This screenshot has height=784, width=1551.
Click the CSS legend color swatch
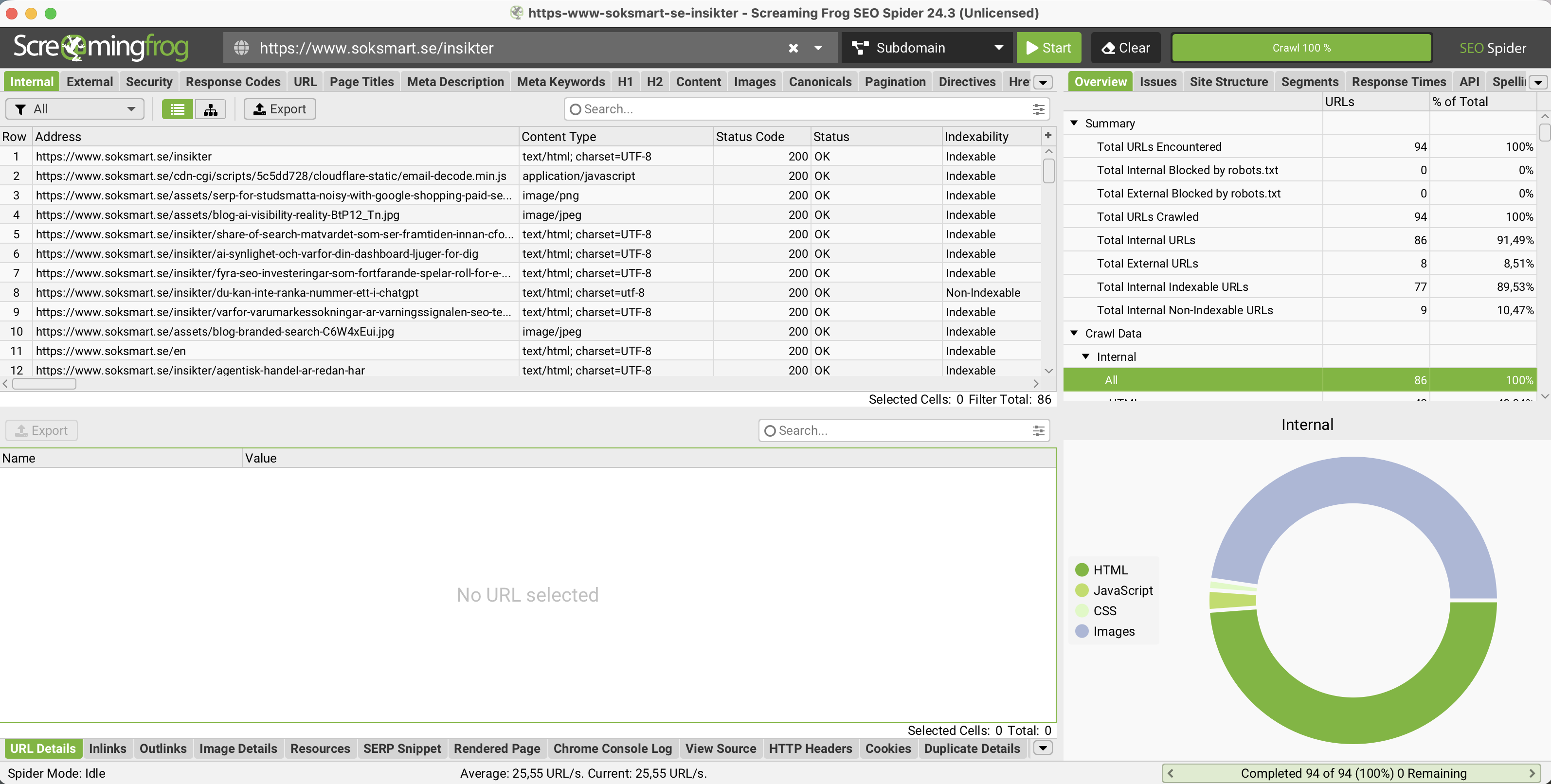click(x=1082, y=611)
